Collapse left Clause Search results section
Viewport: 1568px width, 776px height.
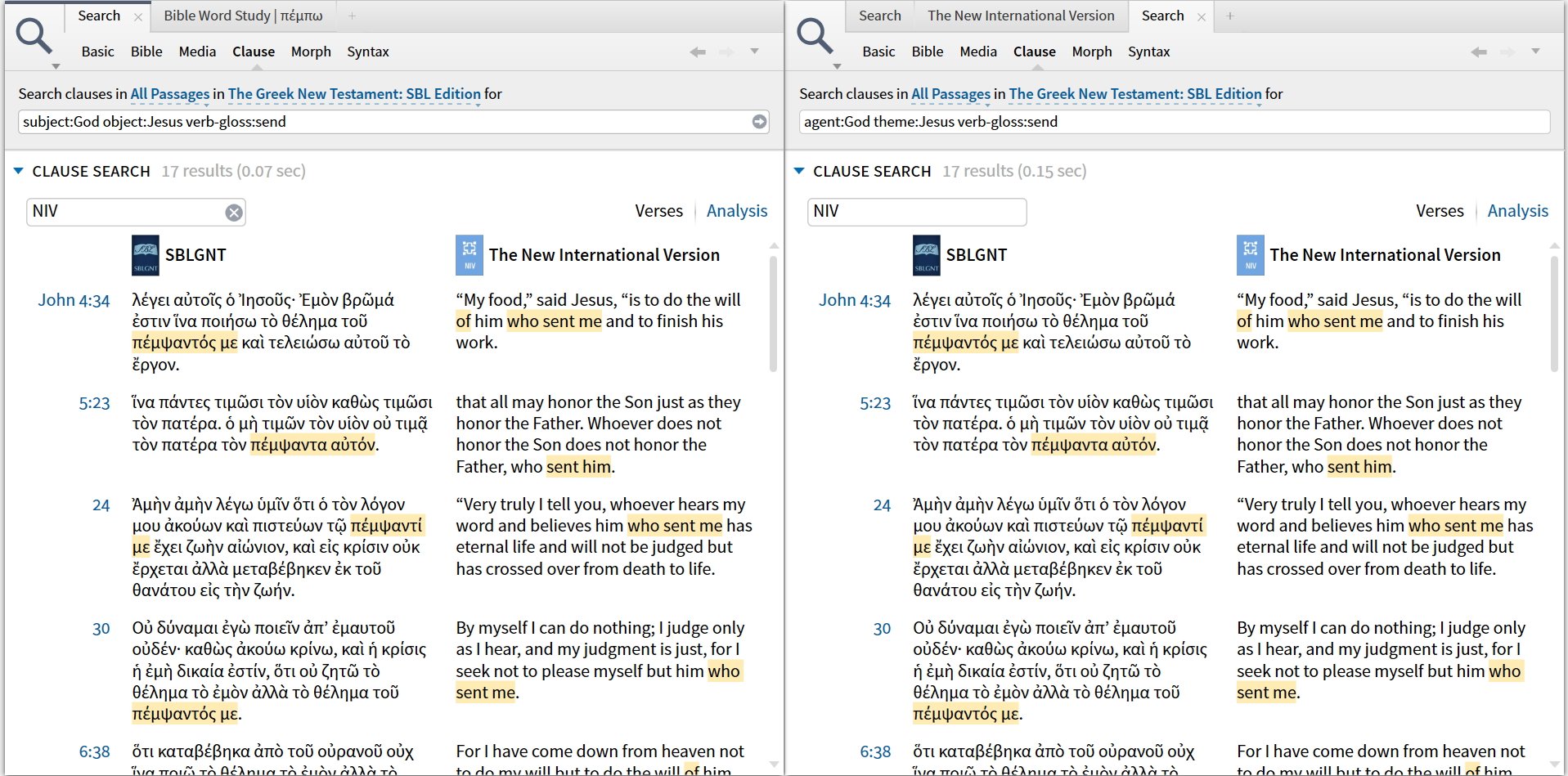pyautogui.click(x=18, y=171)
